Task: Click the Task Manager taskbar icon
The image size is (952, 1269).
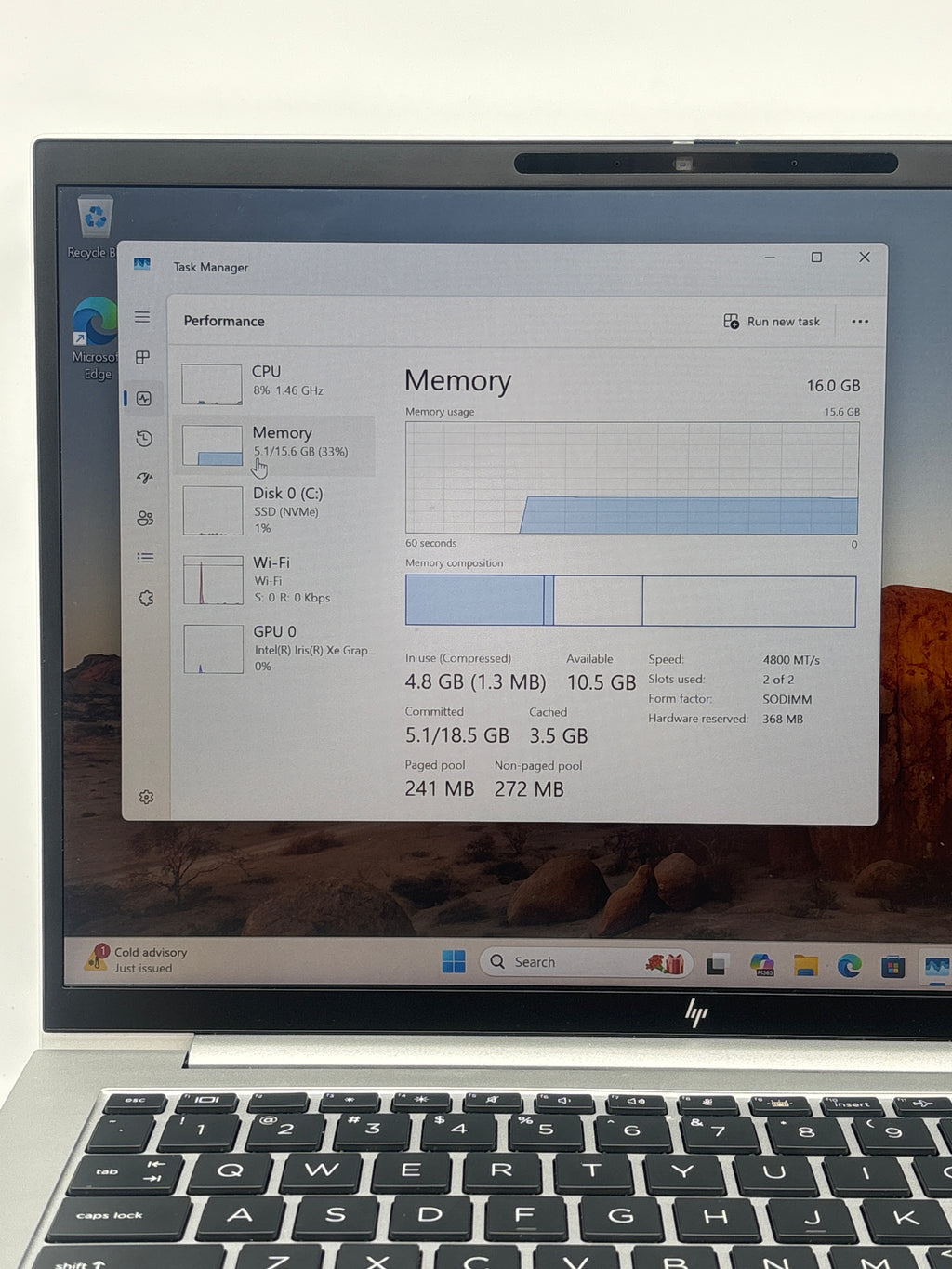Action: (936, 967)
